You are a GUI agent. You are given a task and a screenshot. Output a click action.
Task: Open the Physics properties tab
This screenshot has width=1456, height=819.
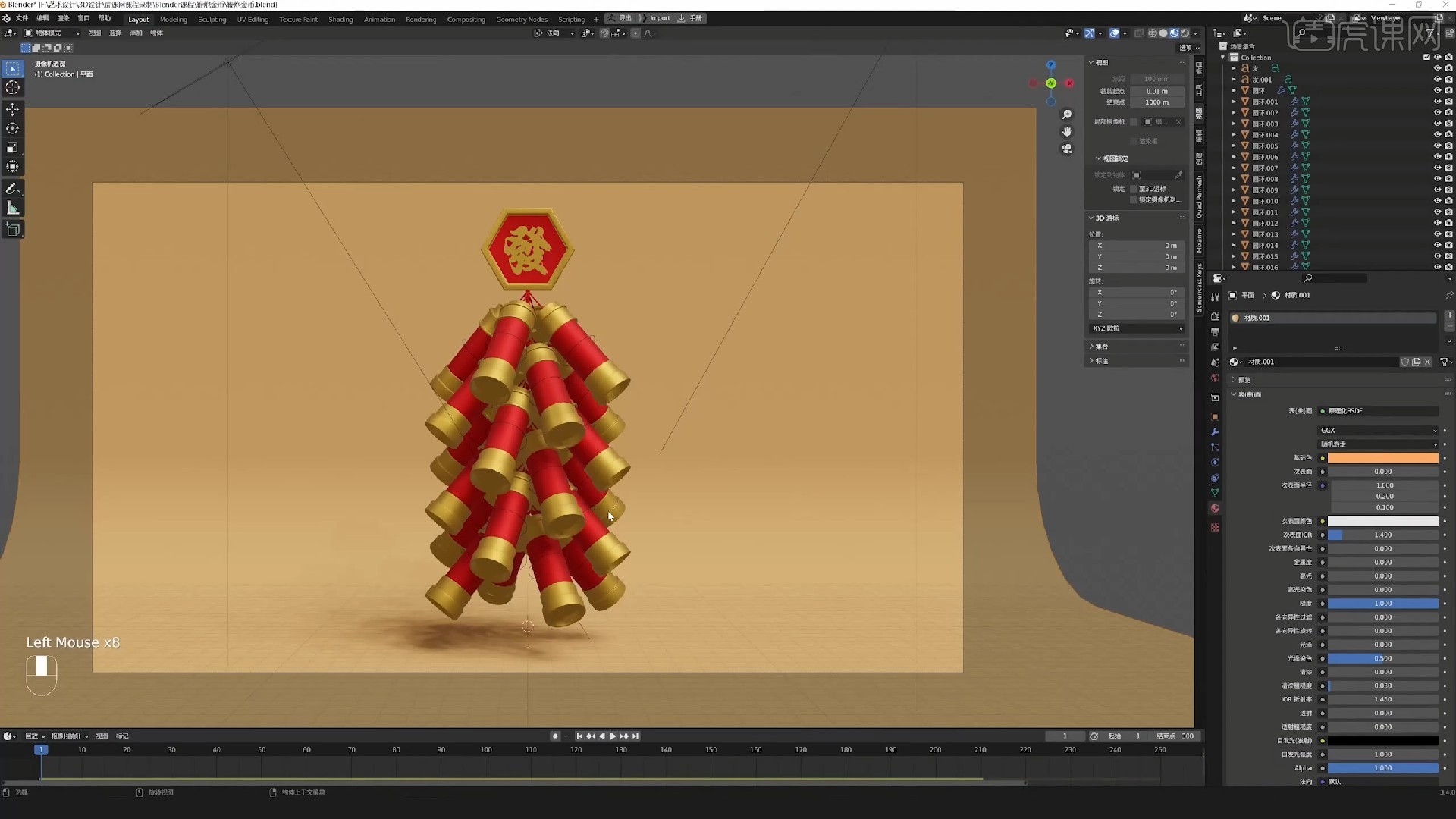[1215, 463]
